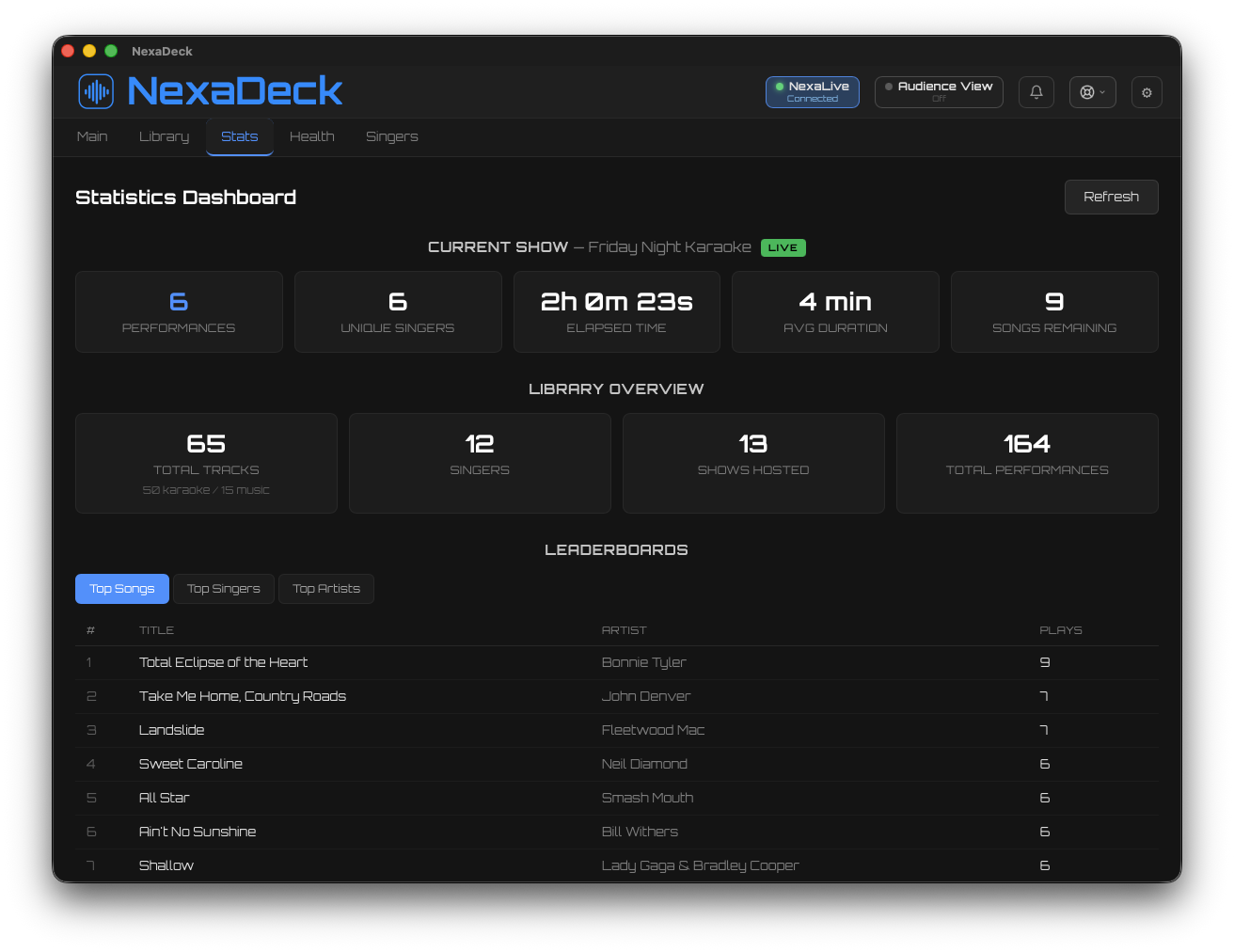Click the help lifebuoy icon
Viewport: 1234px width, 952px height.
1087,92
